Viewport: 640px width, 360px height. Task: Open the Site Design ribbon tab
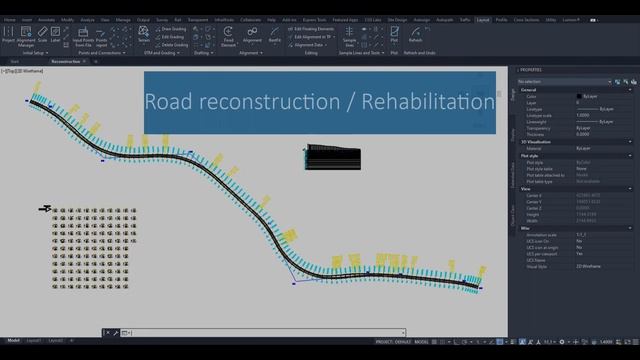pyautogui.click(x=397, y=20)
